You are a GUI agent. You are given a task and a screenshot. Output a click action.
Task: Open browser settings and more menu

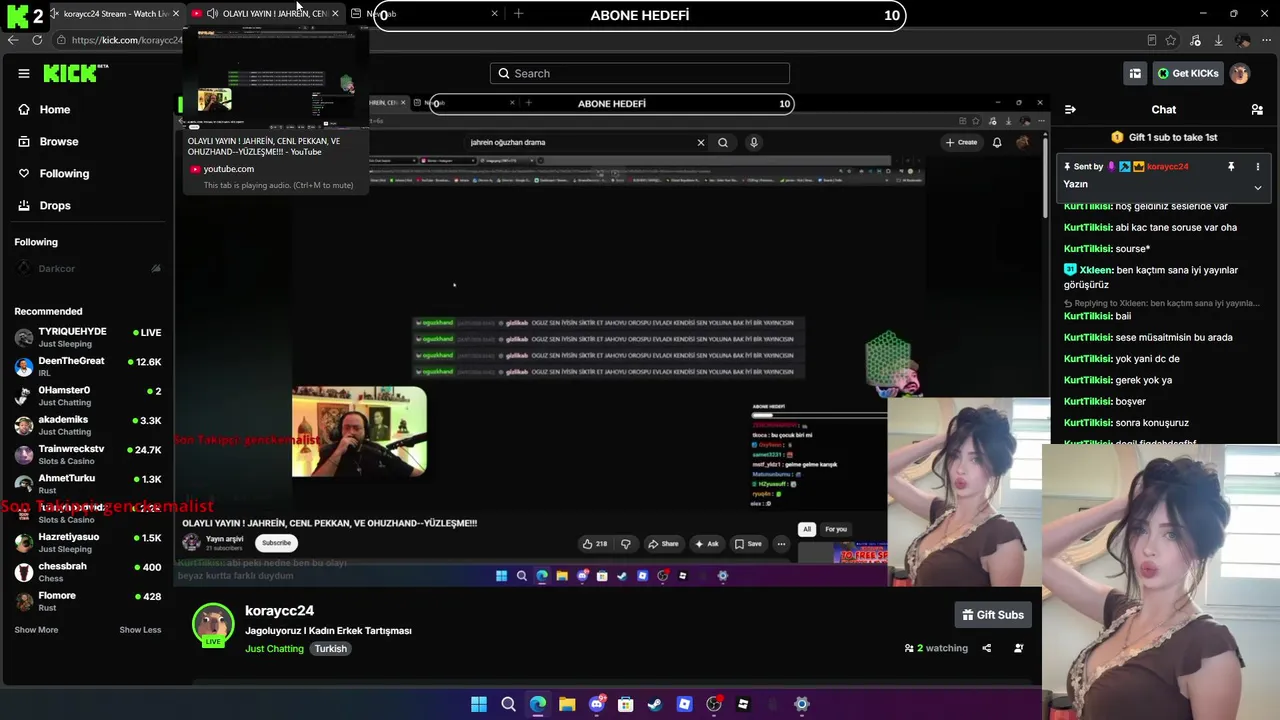coord(1266,40)
